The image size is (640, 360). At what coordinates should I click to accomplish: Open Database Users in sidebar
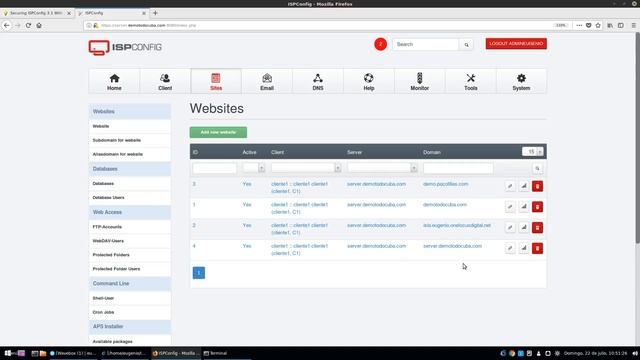(109, 198)
